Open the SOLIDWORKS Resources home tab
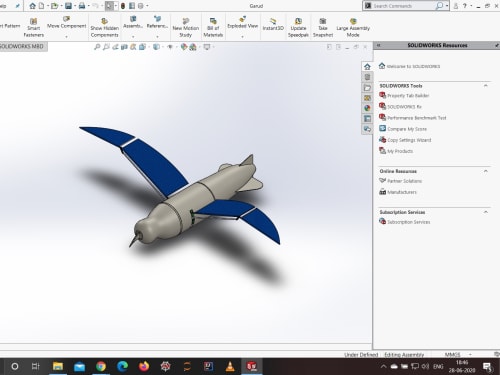500x375 pixels. [367, 66]
